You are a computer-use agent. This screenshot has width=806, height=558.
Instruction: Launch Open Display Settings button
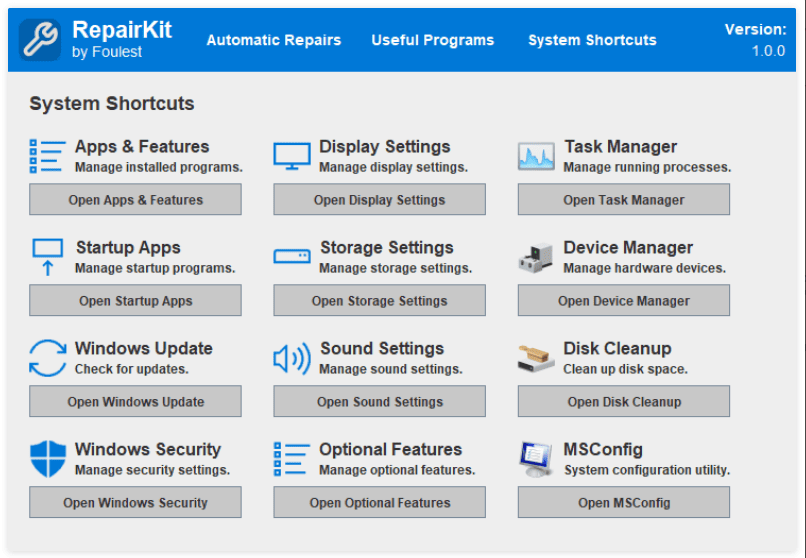pyautogui.click(x=379, y=199)
